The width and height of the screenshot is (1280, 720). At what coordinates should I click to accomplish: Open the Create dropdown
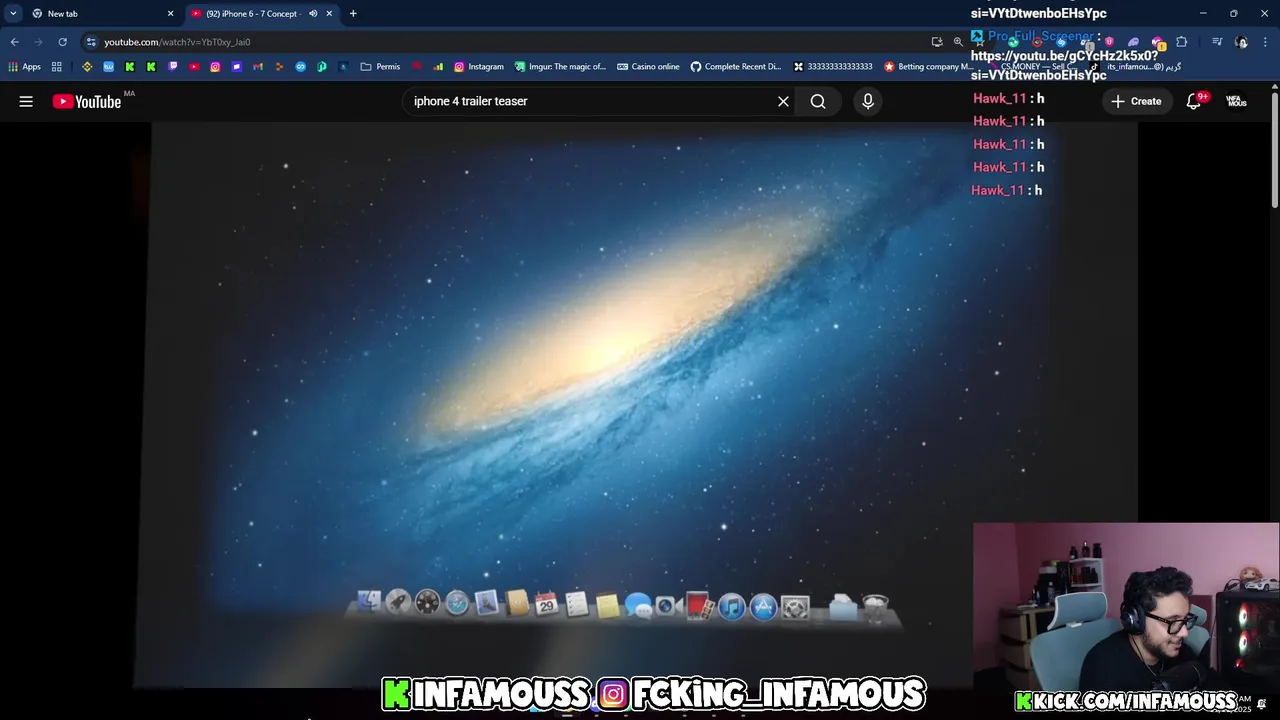pyautogui.click(x=1136, y=101)
